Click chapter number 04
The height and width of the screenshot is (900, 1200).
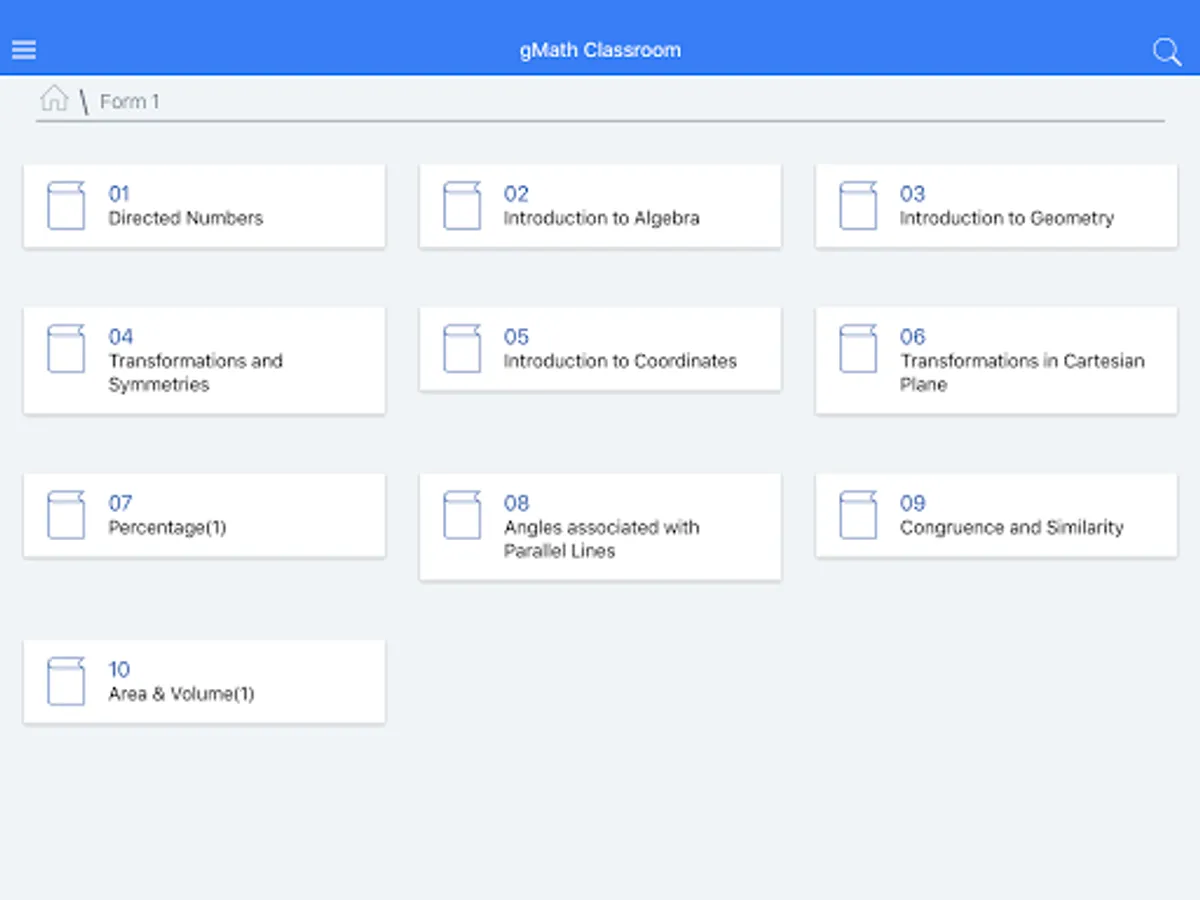coord(121,337)
